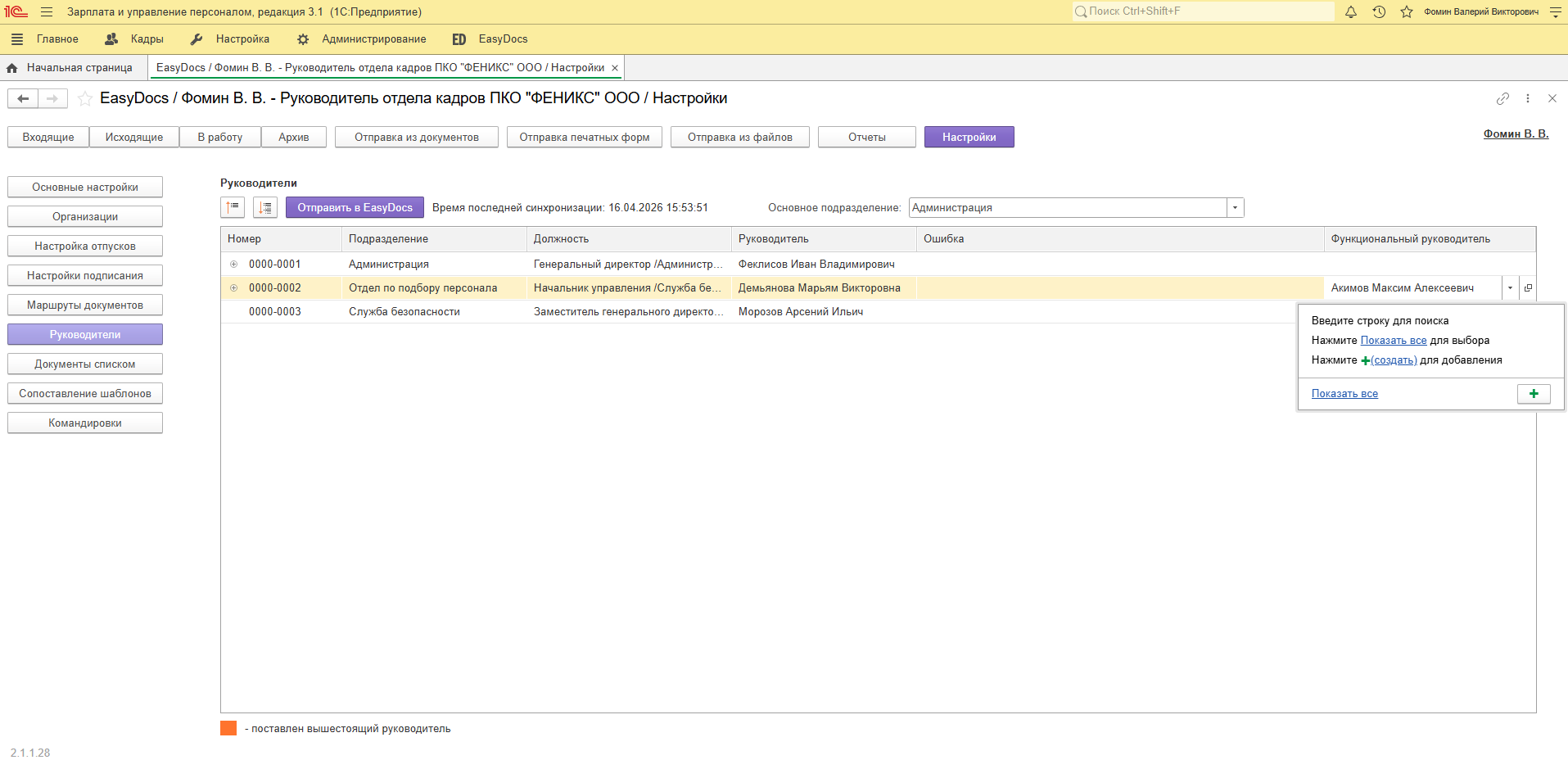Click the back navigation arrow
The image size is (1568, 769).
(23, 98)
